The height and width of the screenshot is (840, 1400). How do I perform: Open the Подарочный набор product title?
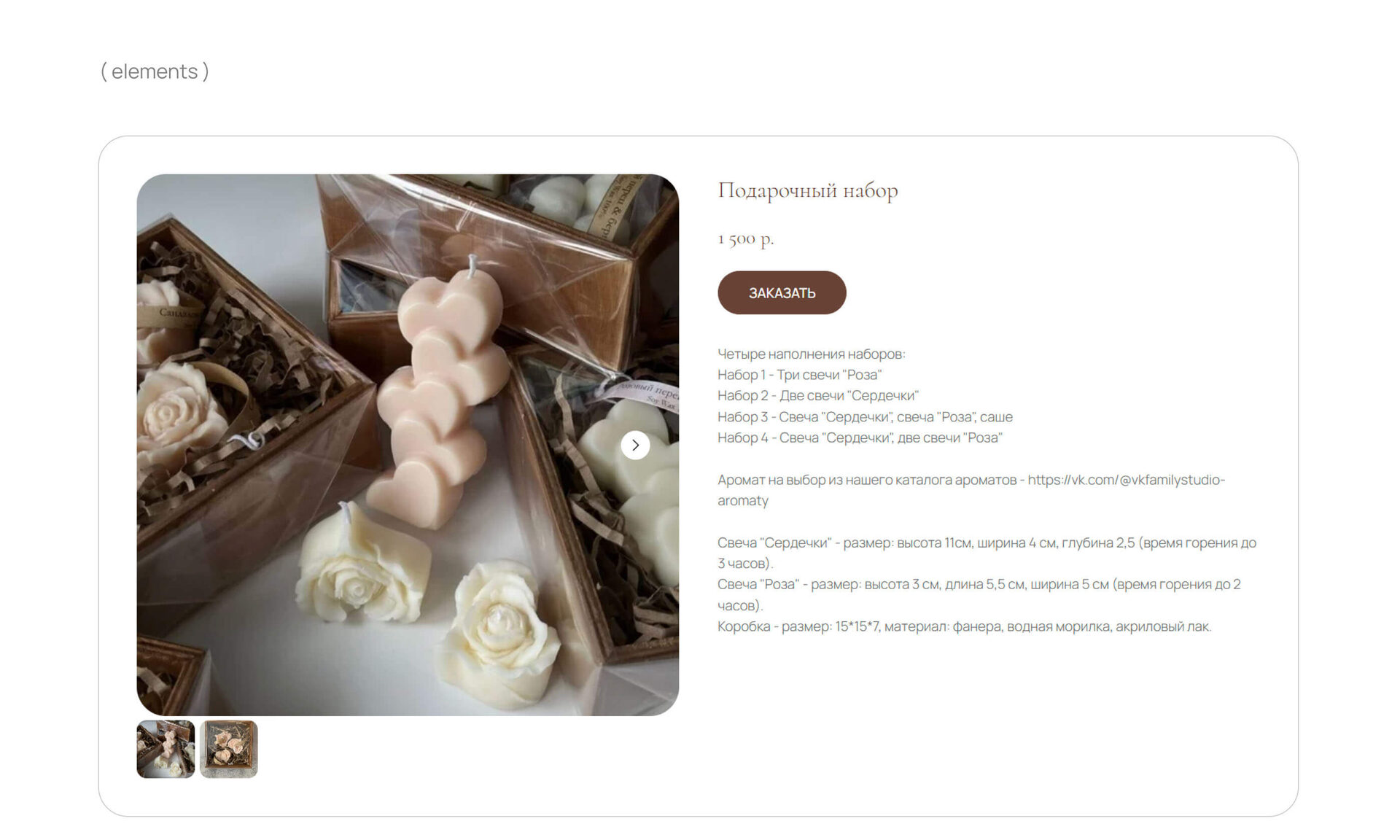pyautogui.click(x=808, y=190)
